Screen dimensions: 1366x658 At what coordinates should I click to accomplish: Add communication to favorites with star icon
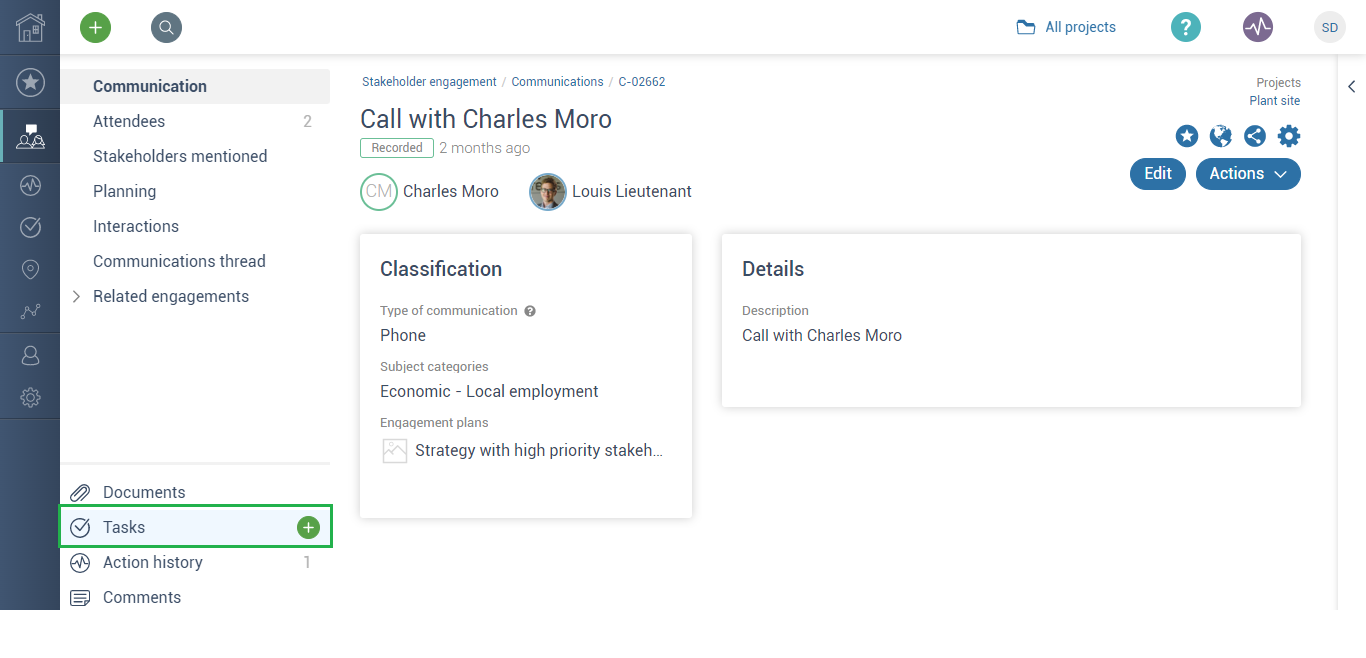pyautogui.click(x=1187, y=136)
